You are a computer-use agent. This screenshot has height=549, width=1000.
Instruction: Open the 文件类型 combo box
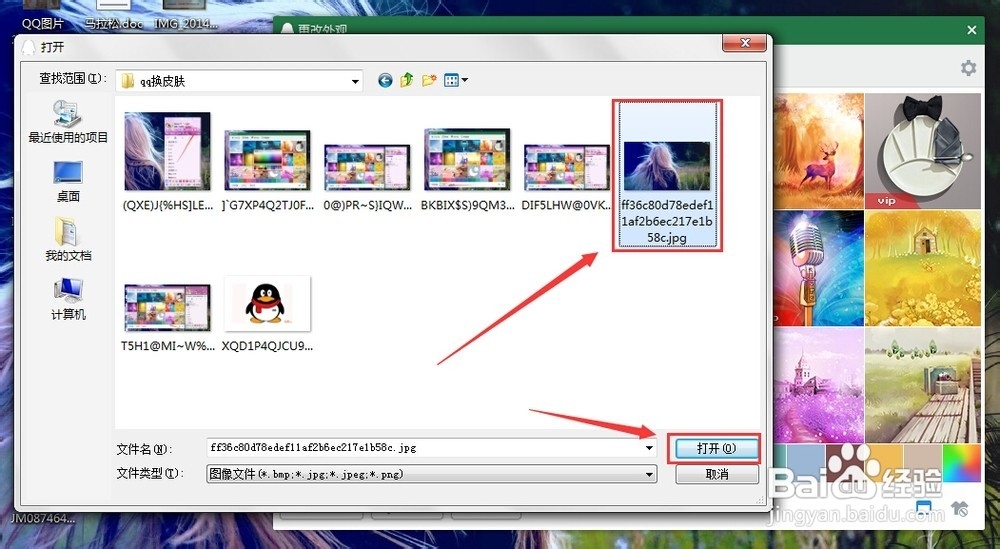(431, 474)
